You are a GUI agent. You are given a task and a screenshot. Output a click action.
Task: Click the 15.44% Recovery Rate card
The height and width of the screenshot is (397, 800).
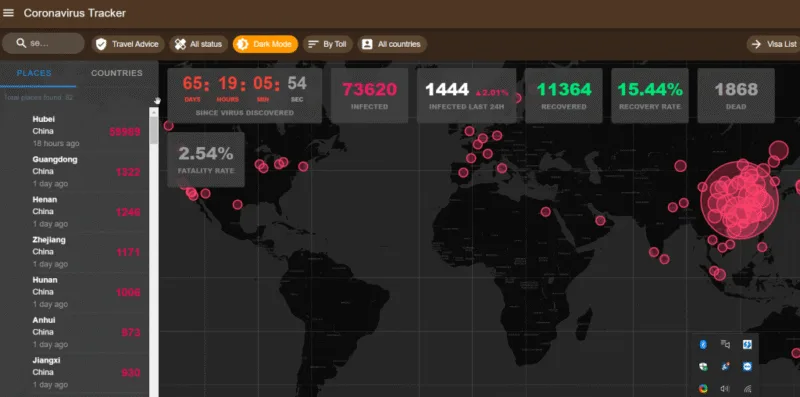[650, 95]
